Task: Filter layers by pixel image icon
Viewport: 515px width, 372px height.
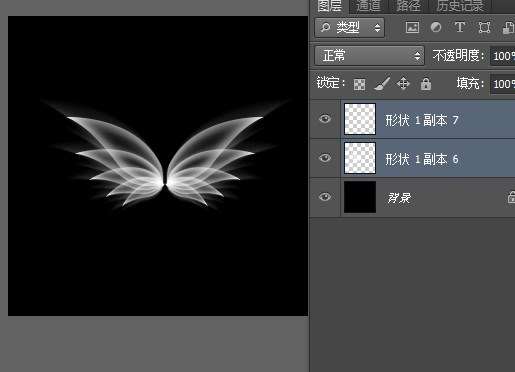Action: click(412, 27)
